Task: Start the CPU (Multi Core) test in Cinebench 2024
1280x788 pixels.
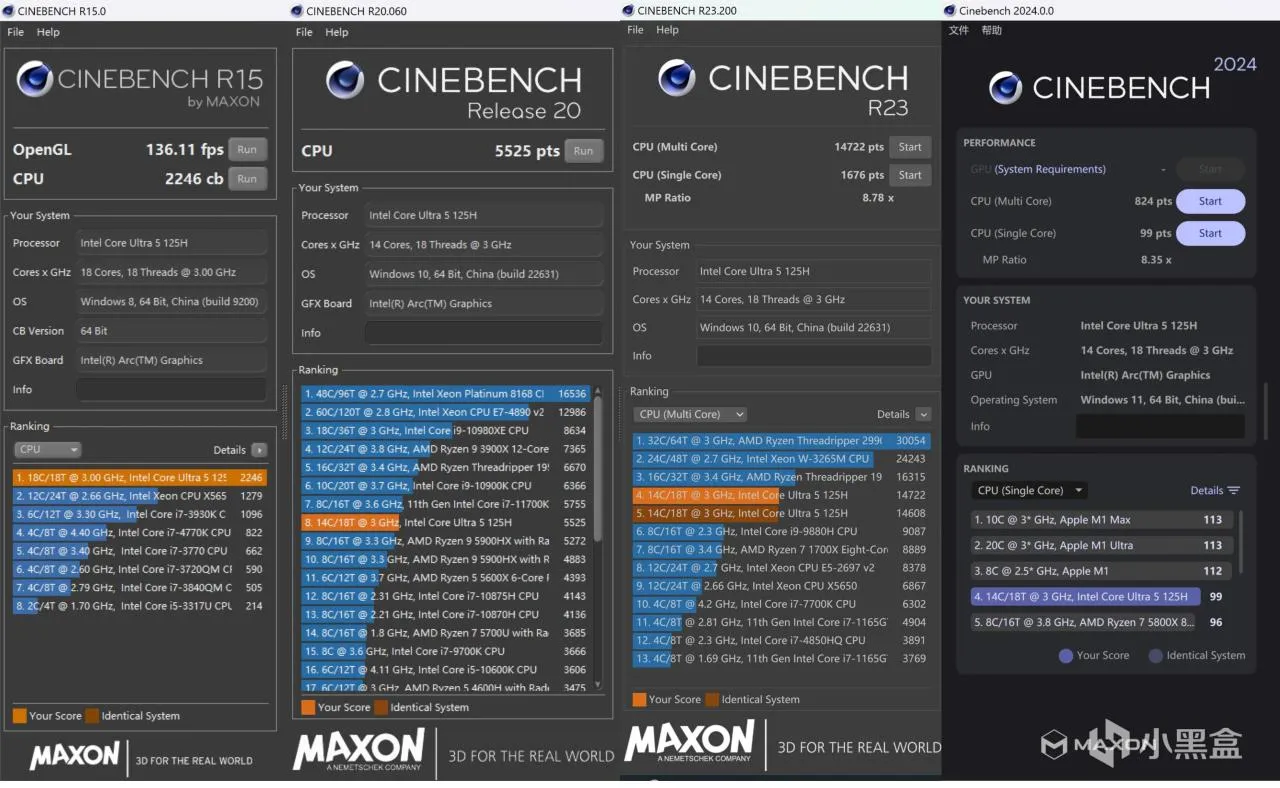Action: 1210,201
